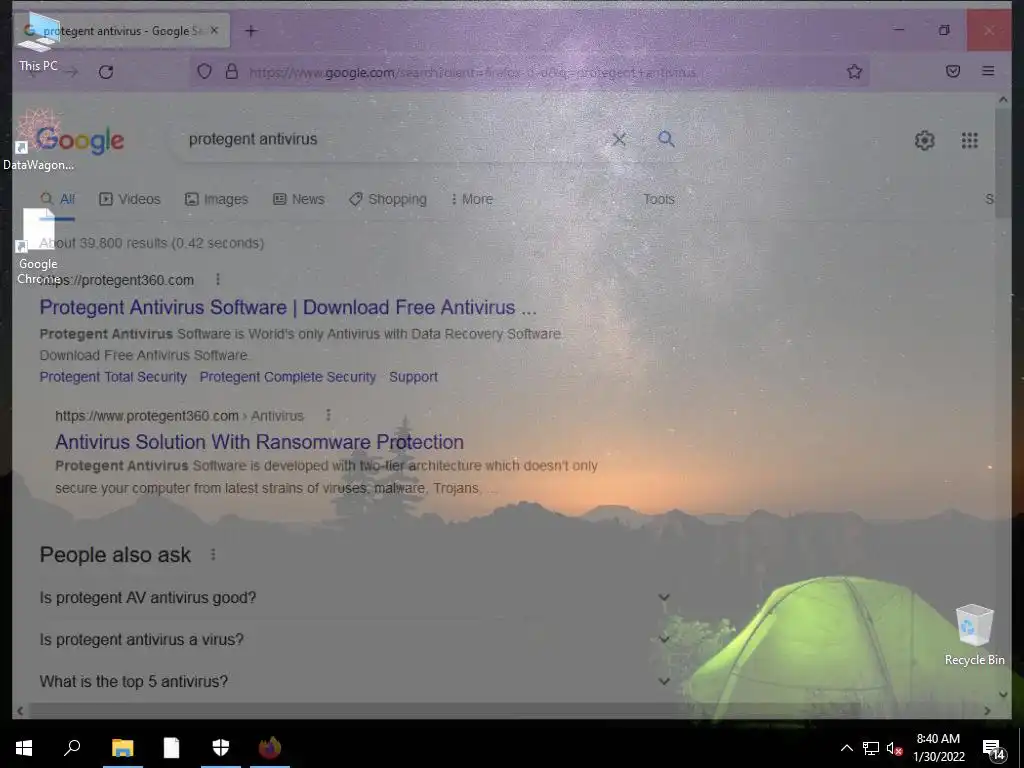Click the 'About 39,800 results' text
This screenshot has height=768, width=1024.
[x=152, y=243]
